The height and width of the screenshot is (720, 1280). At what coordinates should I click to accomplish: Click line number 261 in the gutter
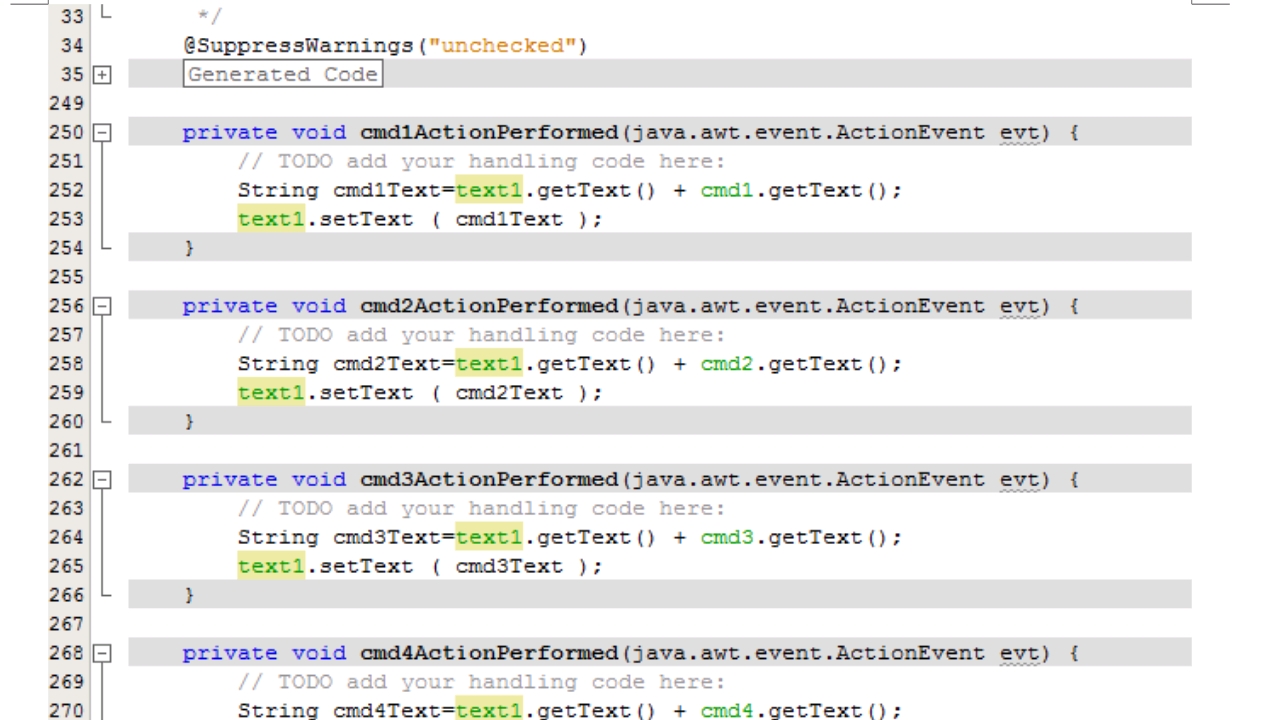[67, 451]
